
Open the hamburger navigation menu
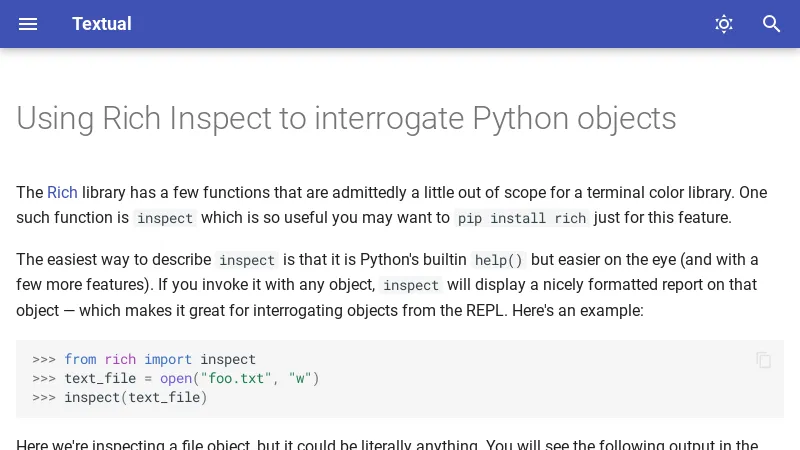tap(28, 24)
